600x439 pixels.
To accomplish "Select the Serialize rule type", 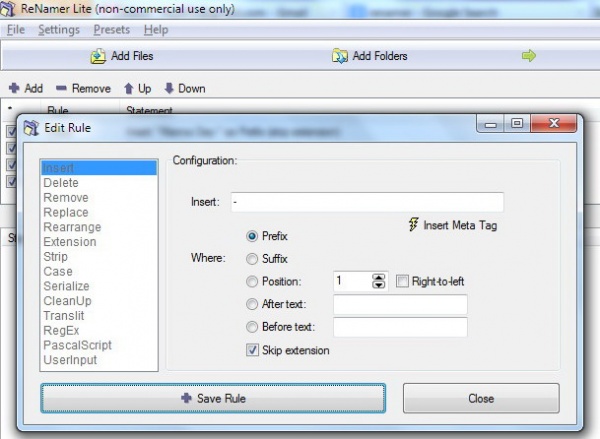I will coord(99,286).
